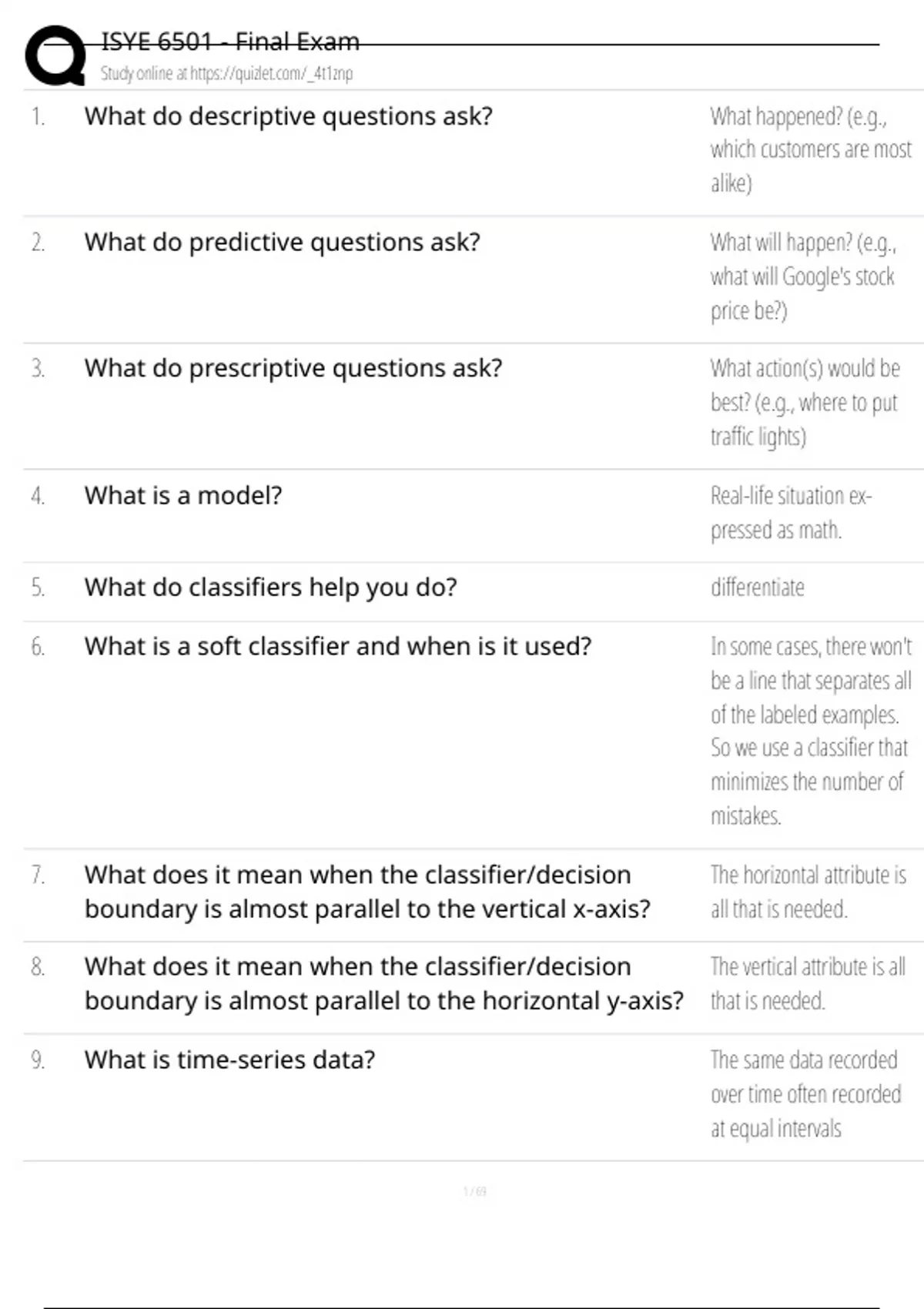Image resolution: width=924 pixels, height=1309 pixels.
Task: Select the "What is time-series data?" question
Action: click(229, 1060)
